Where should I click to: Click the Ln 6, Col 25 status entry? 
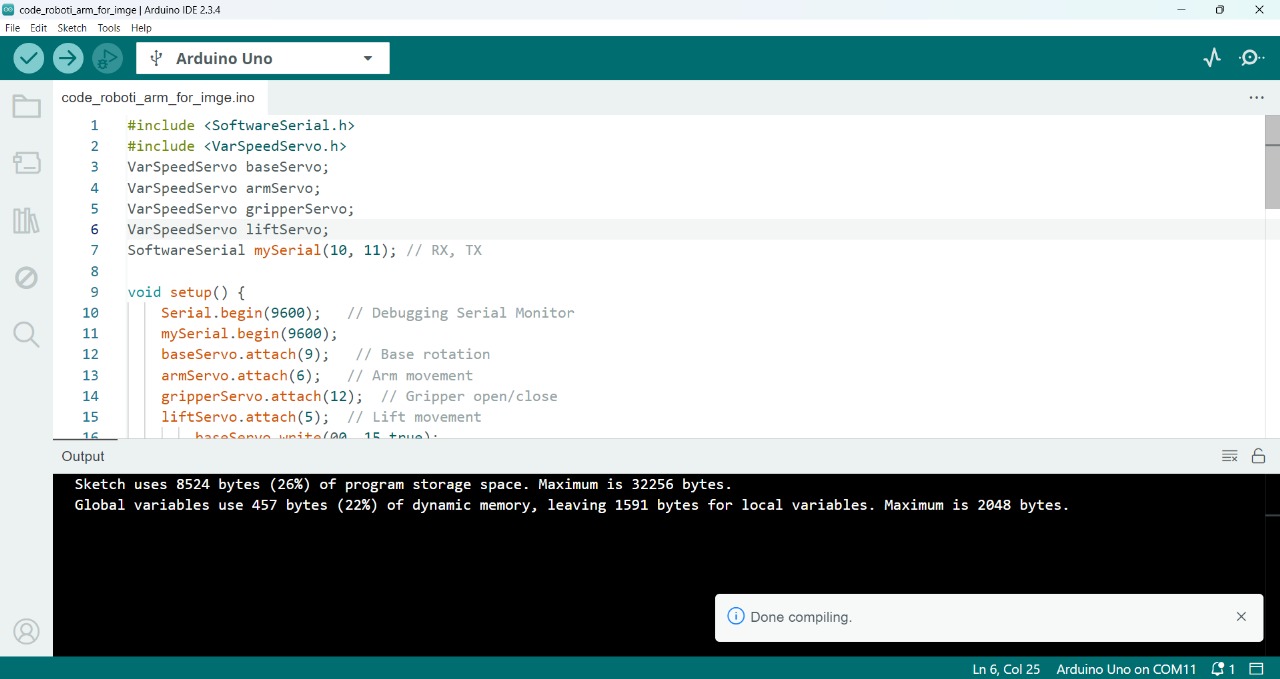(x=1006, y=669)
